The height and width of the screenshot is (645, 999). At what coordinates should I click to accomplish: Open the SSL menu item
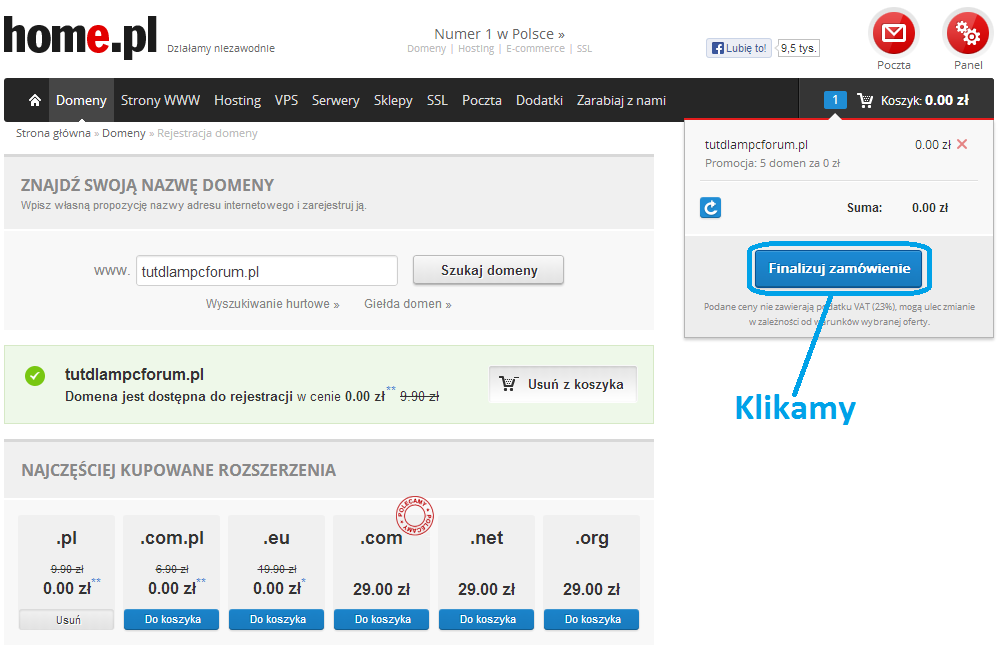(437, 100)
